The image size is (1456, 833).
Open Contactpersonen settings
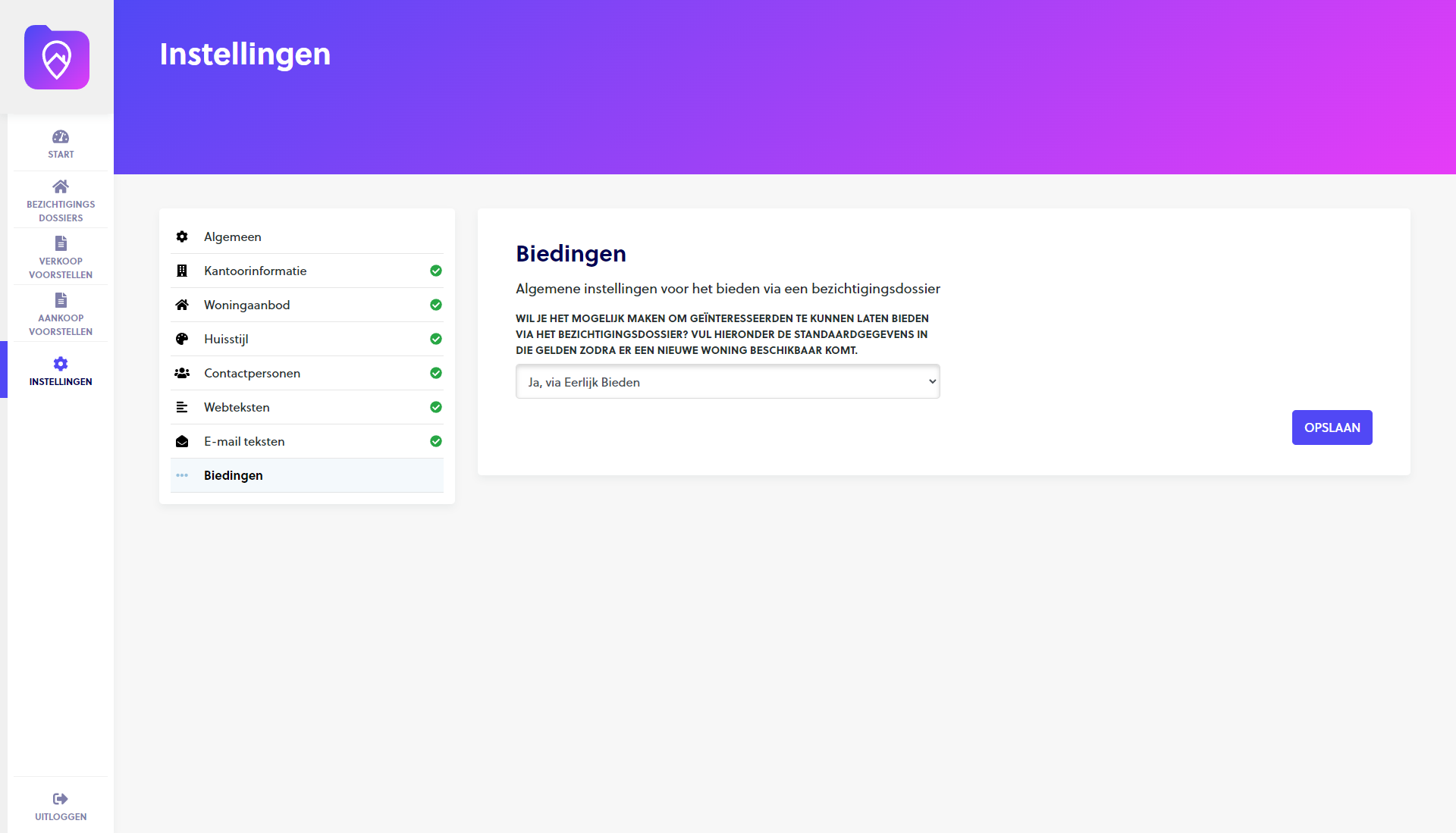[x=307, y=373]
